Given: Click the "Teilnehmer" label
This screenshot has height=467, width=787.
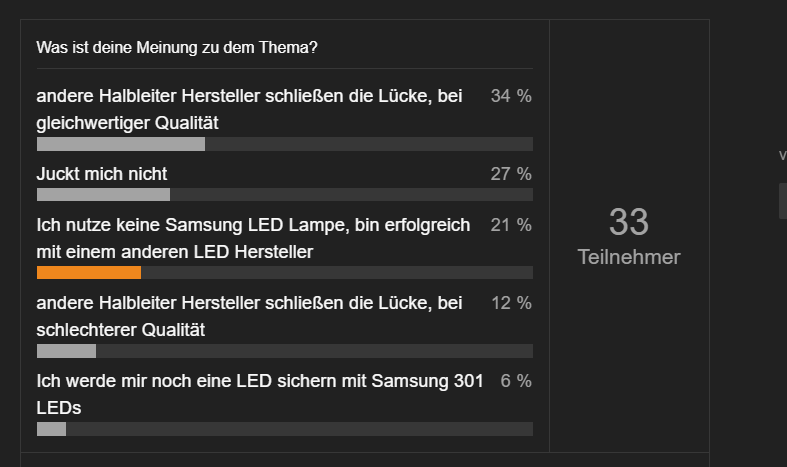Looking at the screenshot, I should tap(629, 257).
